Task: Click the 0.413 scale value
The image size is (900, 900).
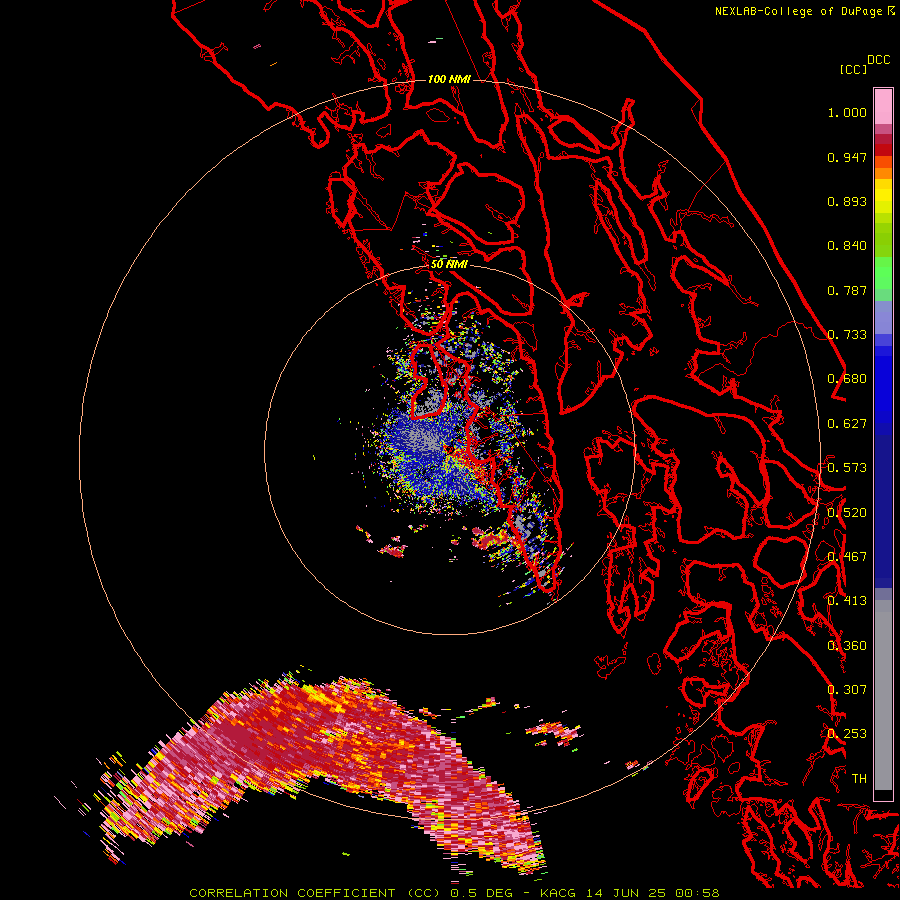Action: tap(847, 601)
